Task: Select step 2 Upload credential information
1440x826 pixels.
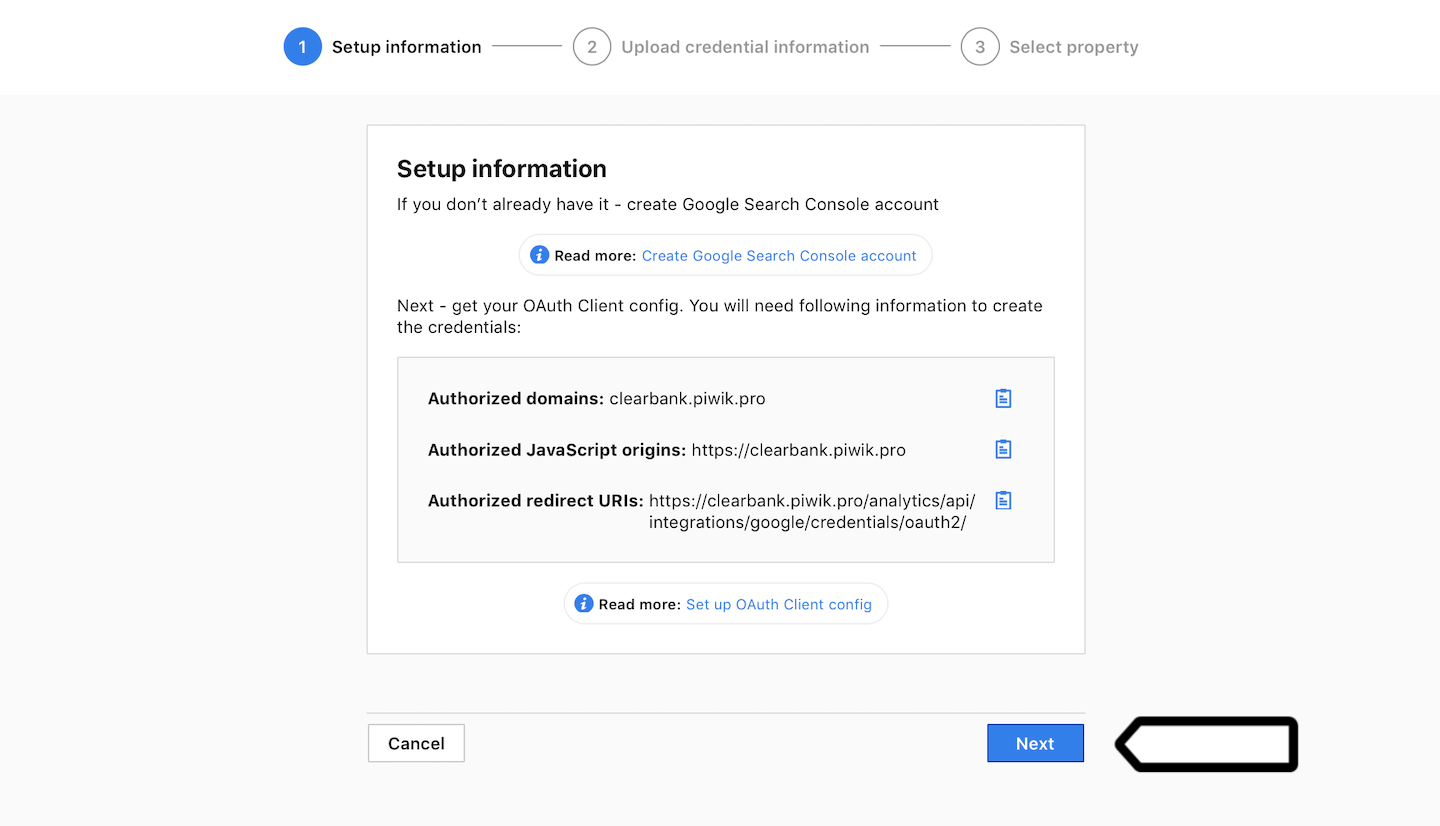Action: tap(721, 47)
